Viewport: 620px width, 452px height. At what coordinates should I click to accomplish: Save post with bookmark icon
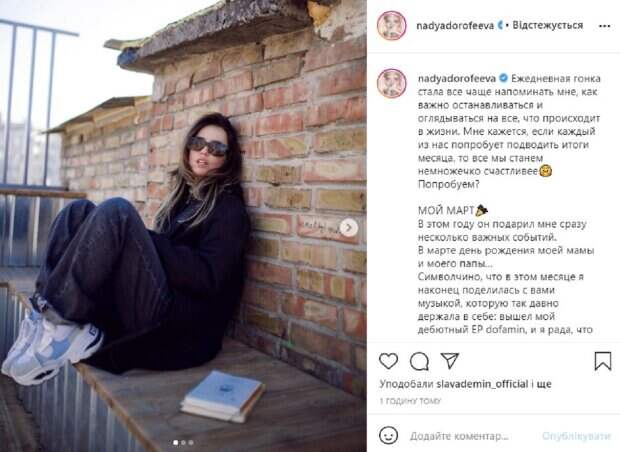click(603, 361)
